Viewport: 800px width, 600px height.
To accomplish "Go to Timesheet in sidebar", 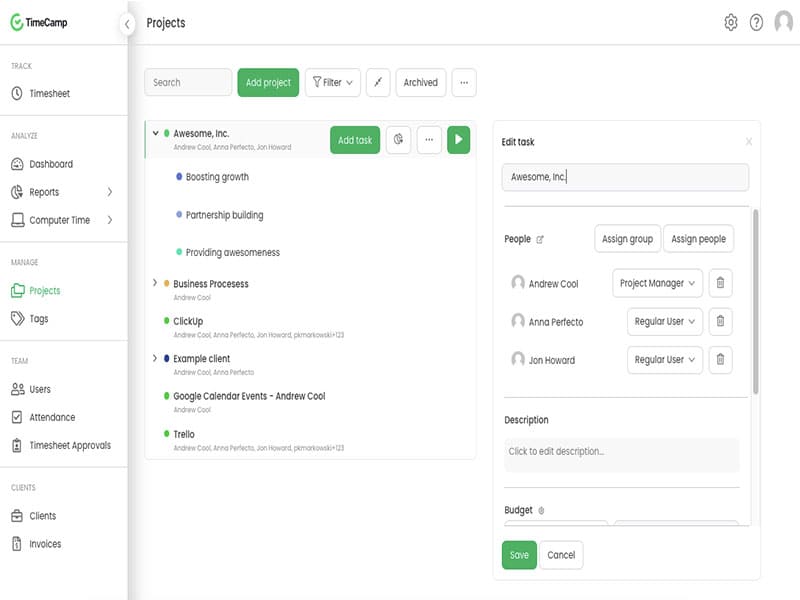I will pos(50,94).
